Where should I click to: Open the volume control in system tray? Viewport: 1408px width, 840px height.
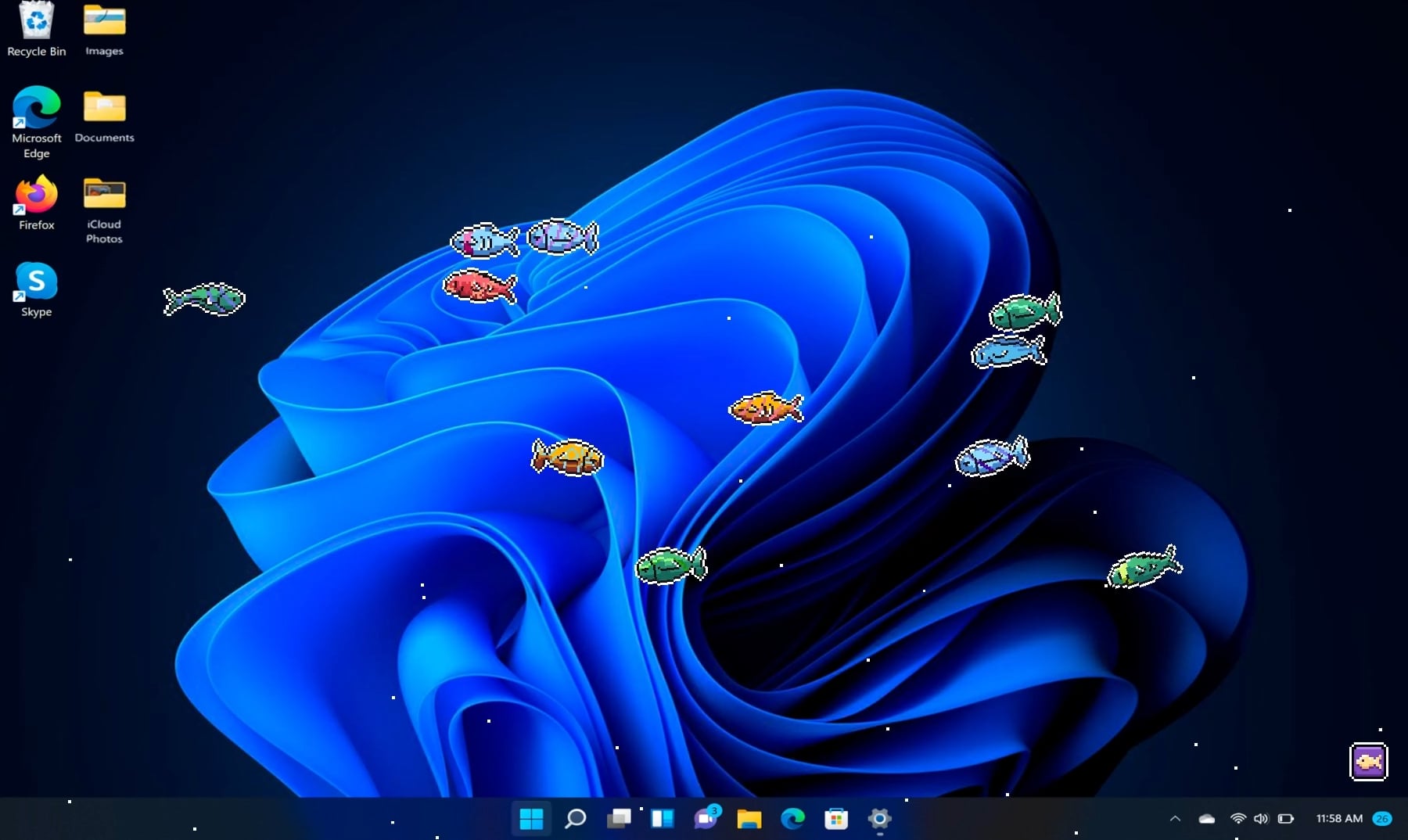tap(1260, 819)
